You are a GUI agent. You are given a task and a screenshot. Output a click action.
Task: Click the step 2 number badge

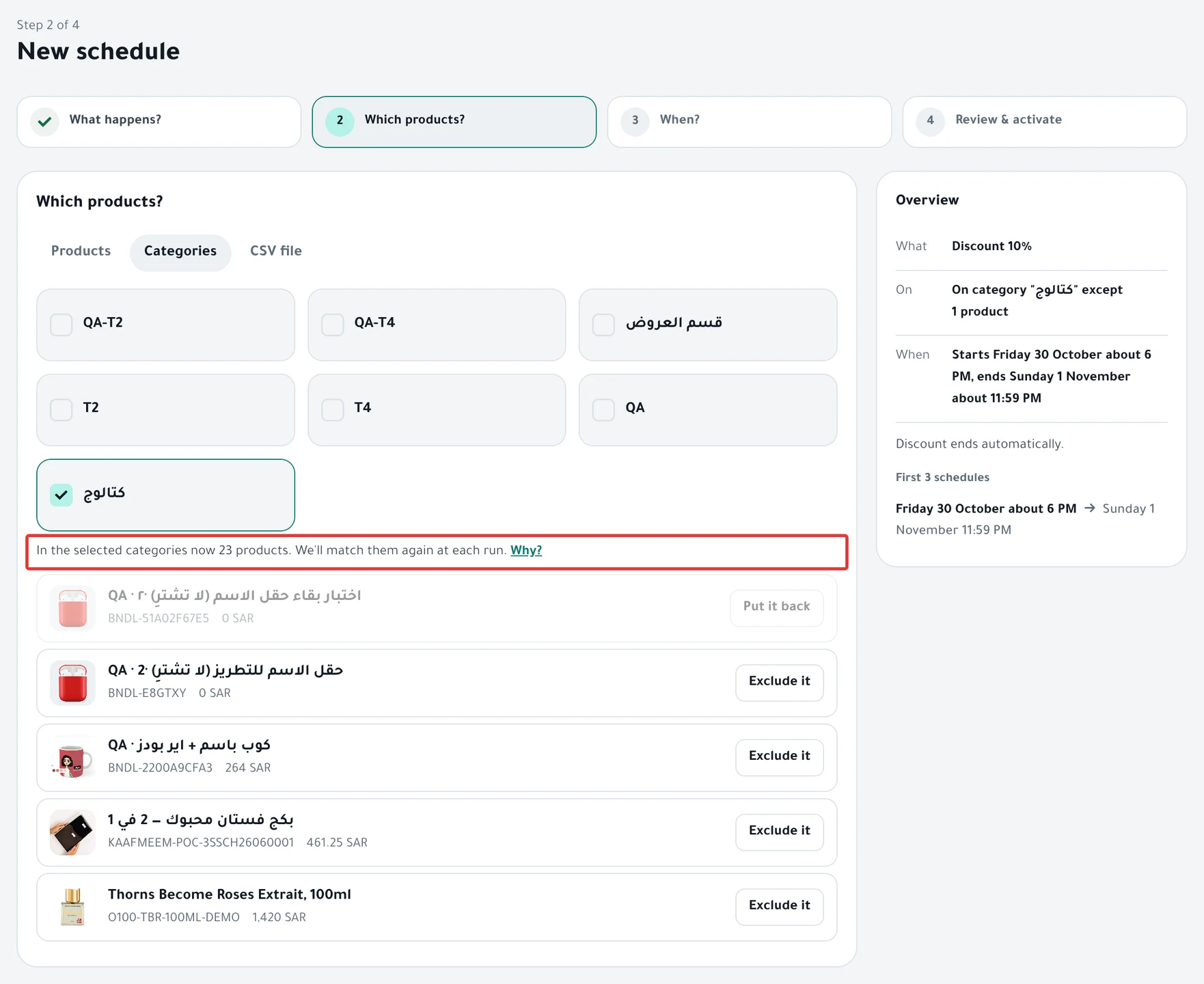tap(340, 122)
